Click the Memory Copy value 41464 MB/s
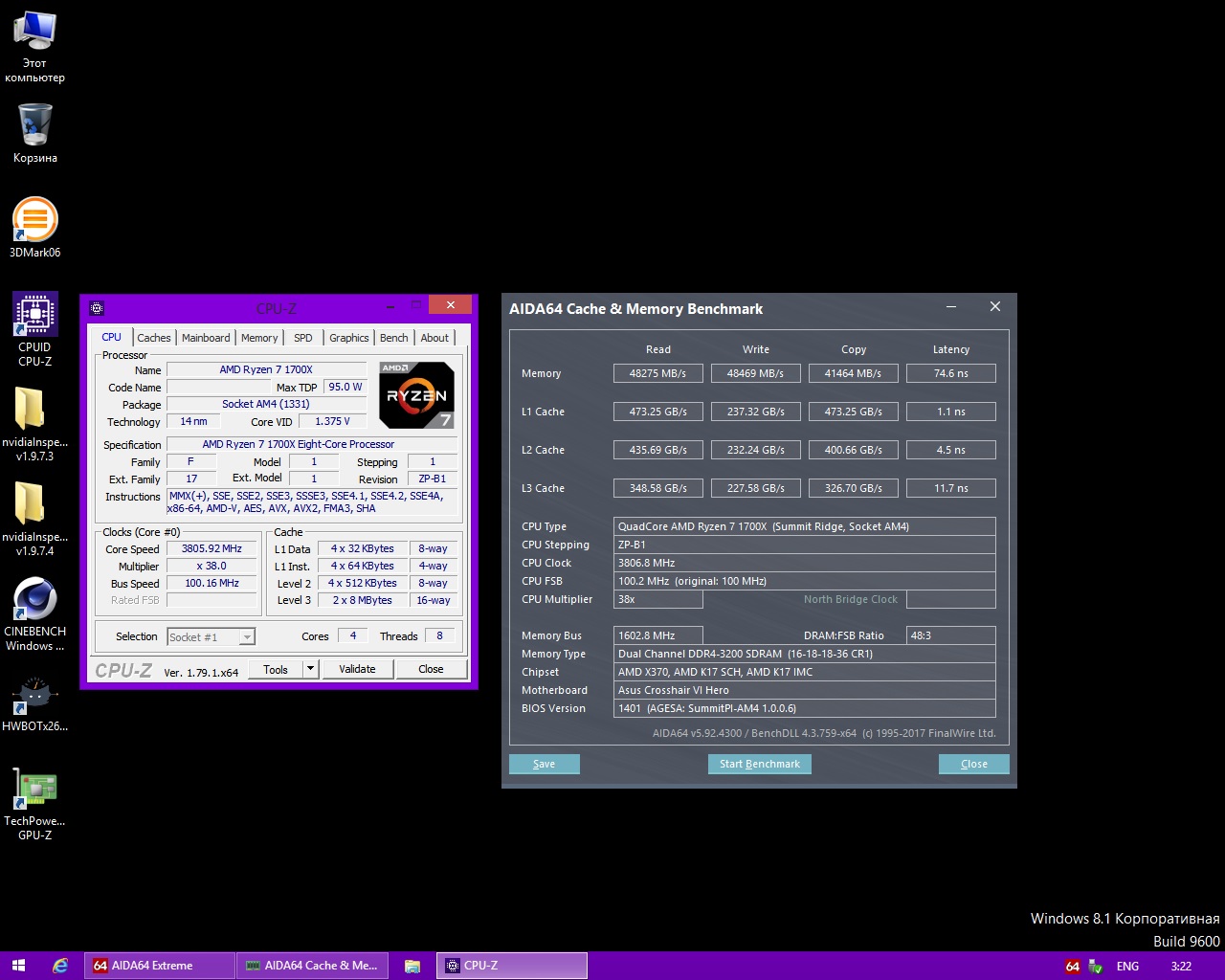The width and height of the screenshot is (1225, 980). point(854,373)
